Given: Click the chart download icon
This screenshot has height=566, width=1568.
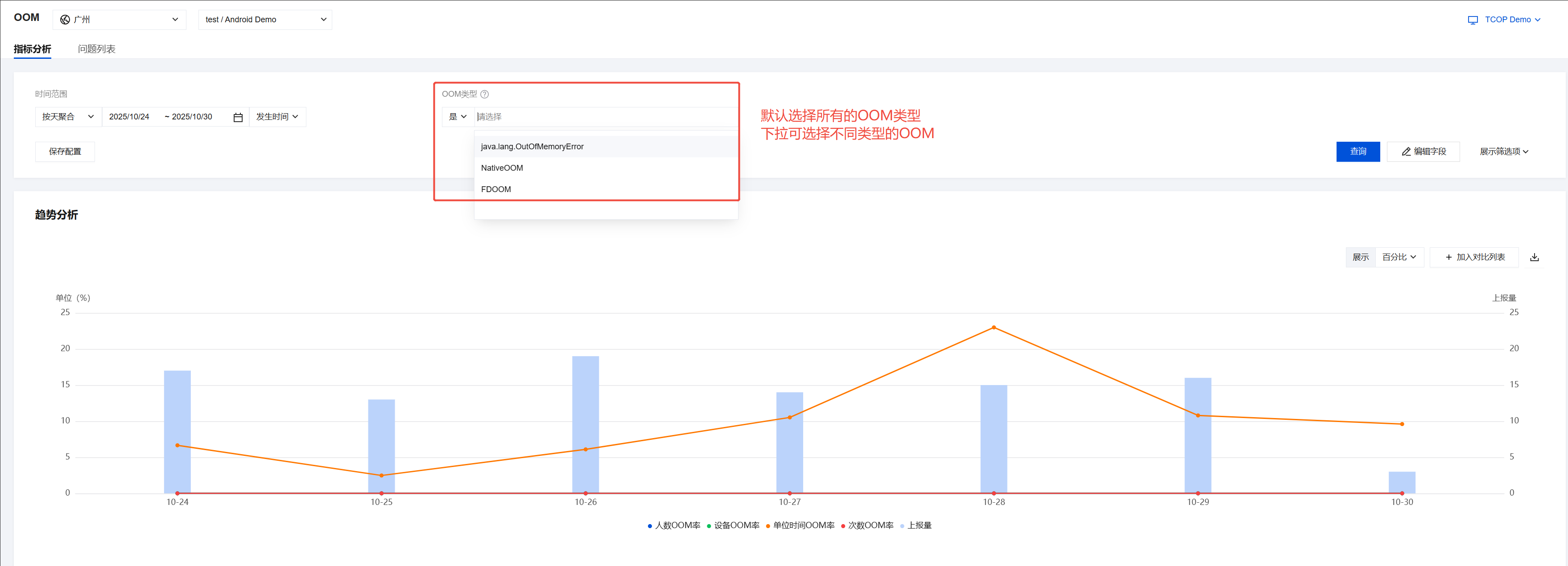Looking at the screenshot, I should click(x=1534, y=258).
